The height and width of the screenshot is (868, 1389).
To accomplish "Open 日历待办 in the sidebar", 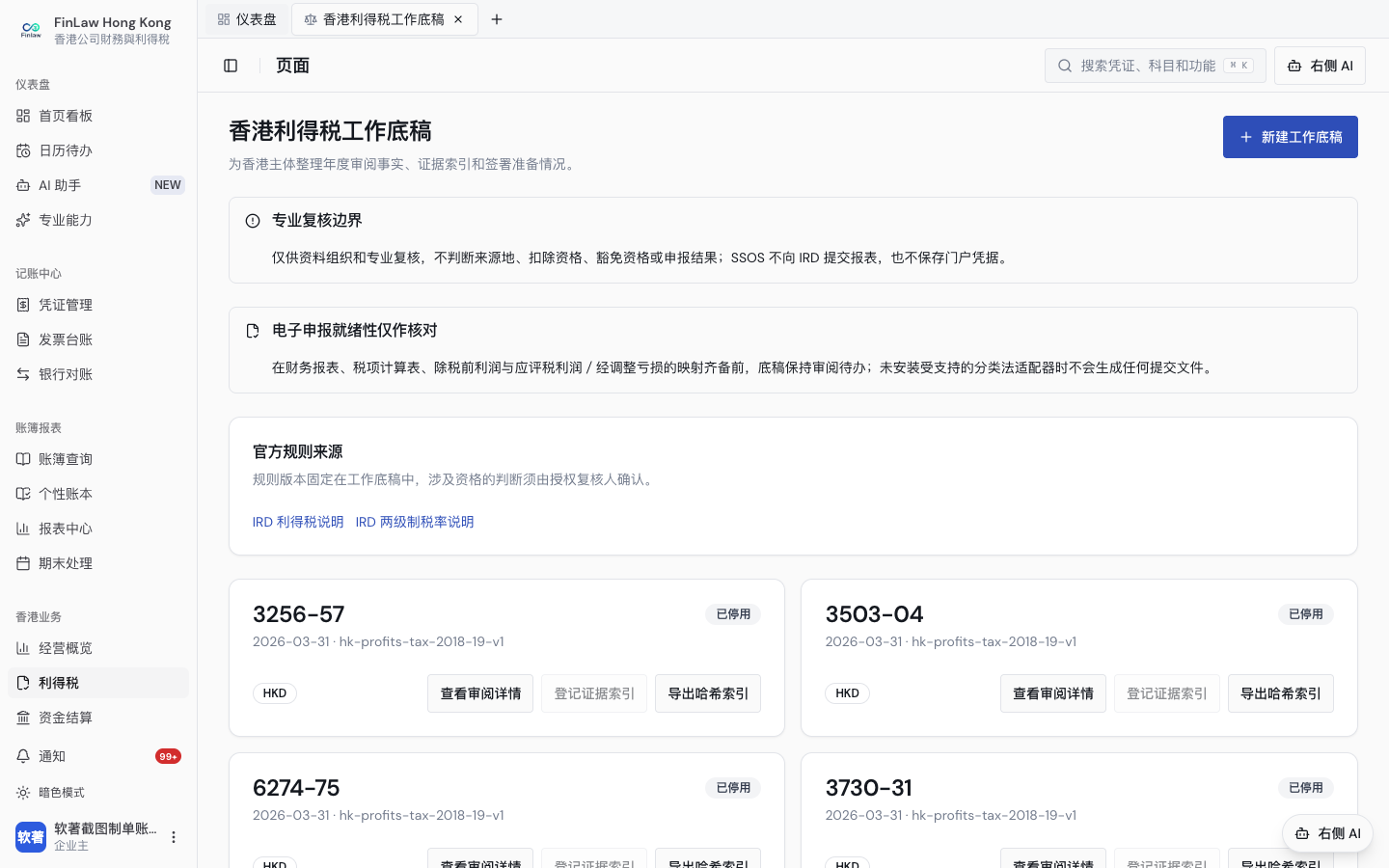I will [x=98, y=150].
